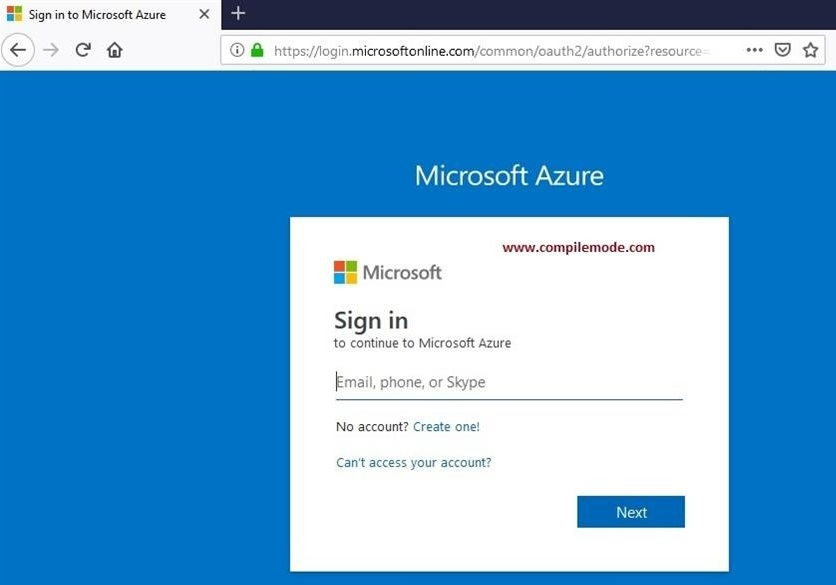This screenshot has height=585, width=836.
Task: Open the browser Home page icon
Action: pyautogui.click(x=114, y=49)
